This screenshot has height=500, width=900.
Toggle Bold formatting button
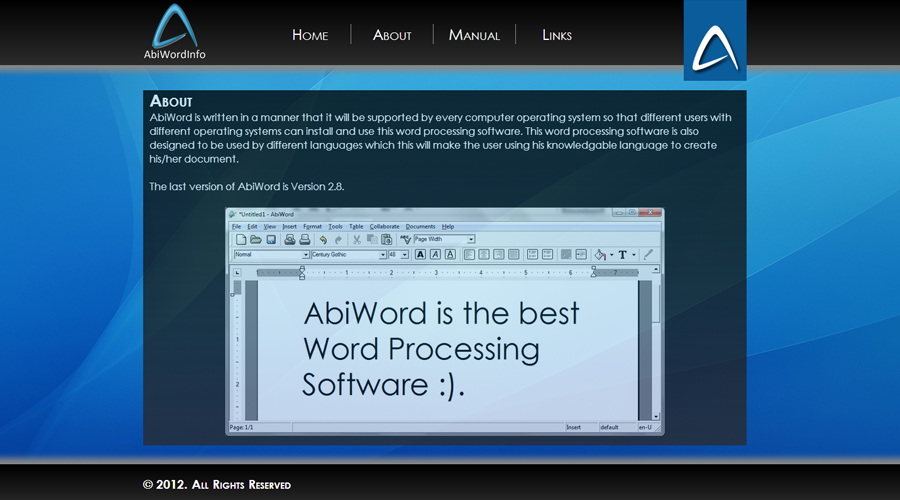[x=420, y=255]
